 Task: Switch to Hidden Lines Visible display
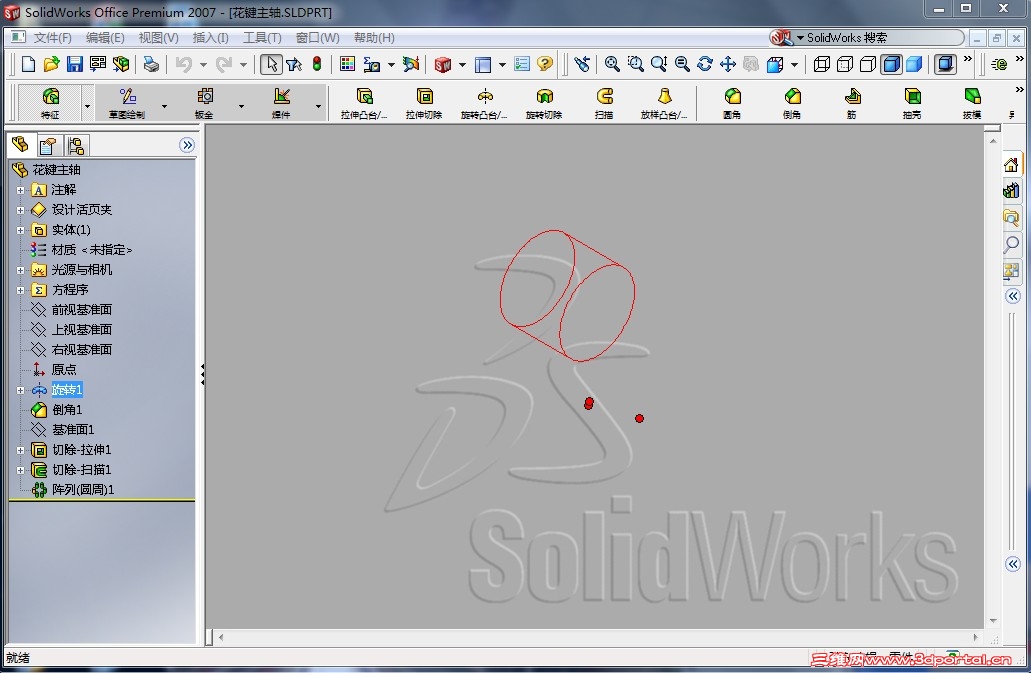pos(845,64)
